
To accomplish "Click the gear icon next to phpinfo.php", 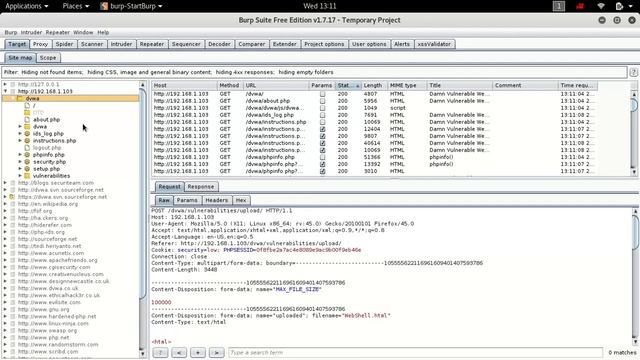I will [27, 155].
